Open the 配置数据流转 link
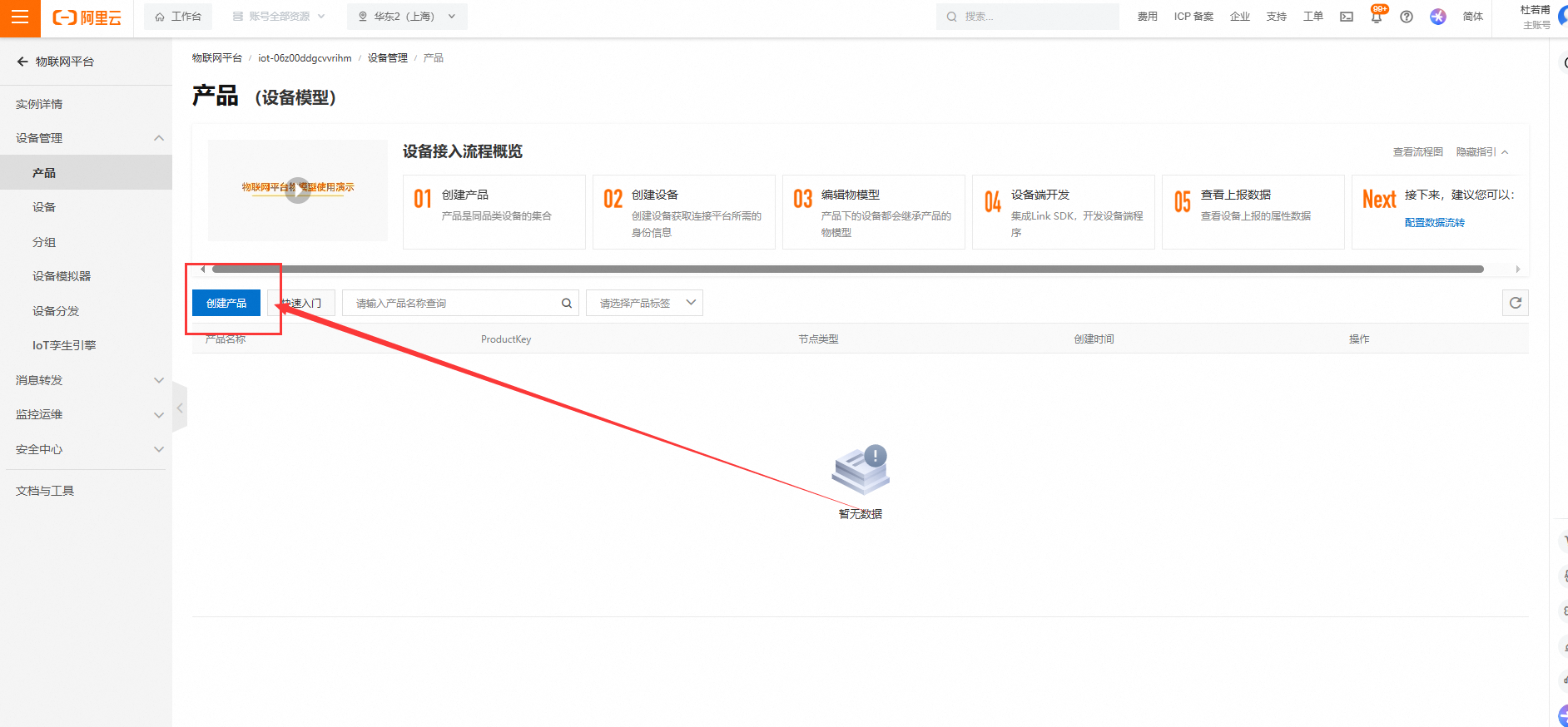The height and width of the screenshot is (727, 1568). (x=1434, y=223)
